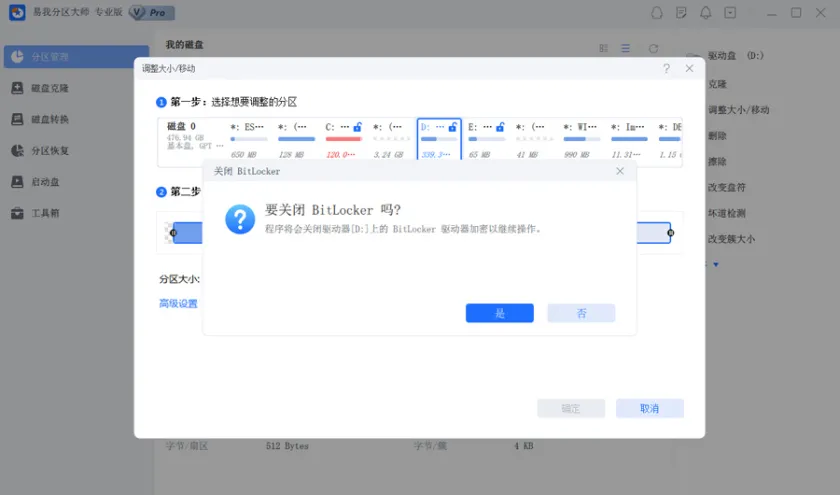Close the 调整大小/移动 dialog

[689, 69]
